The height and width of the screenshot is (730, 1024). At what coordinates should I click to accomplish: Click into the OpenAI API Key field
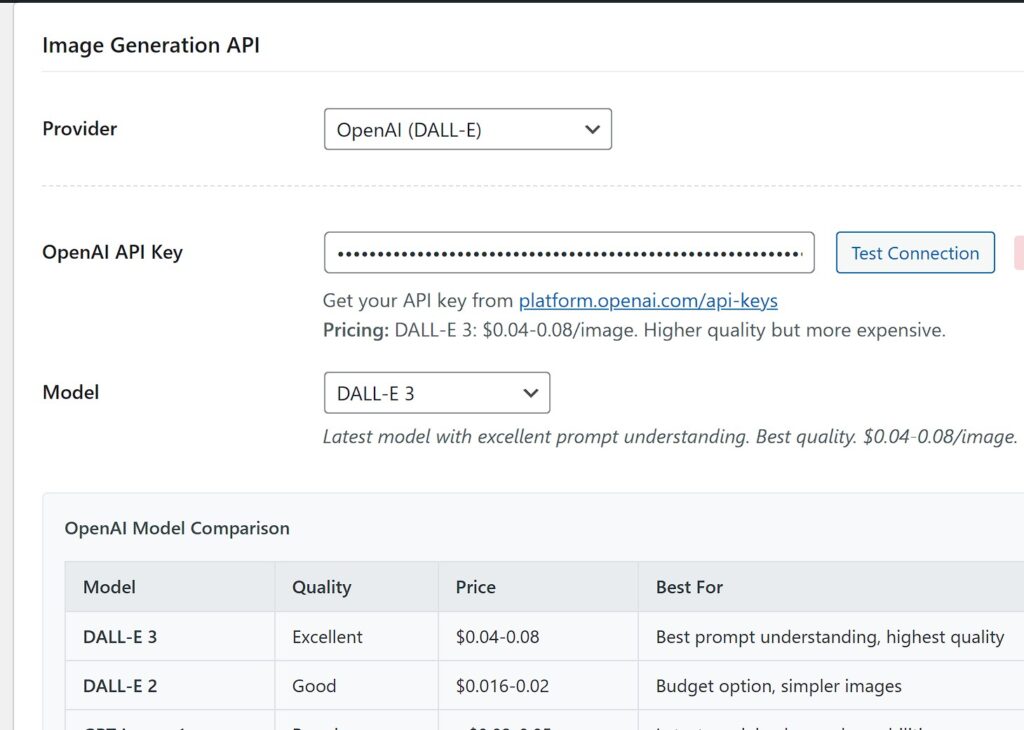pos(568,253)
